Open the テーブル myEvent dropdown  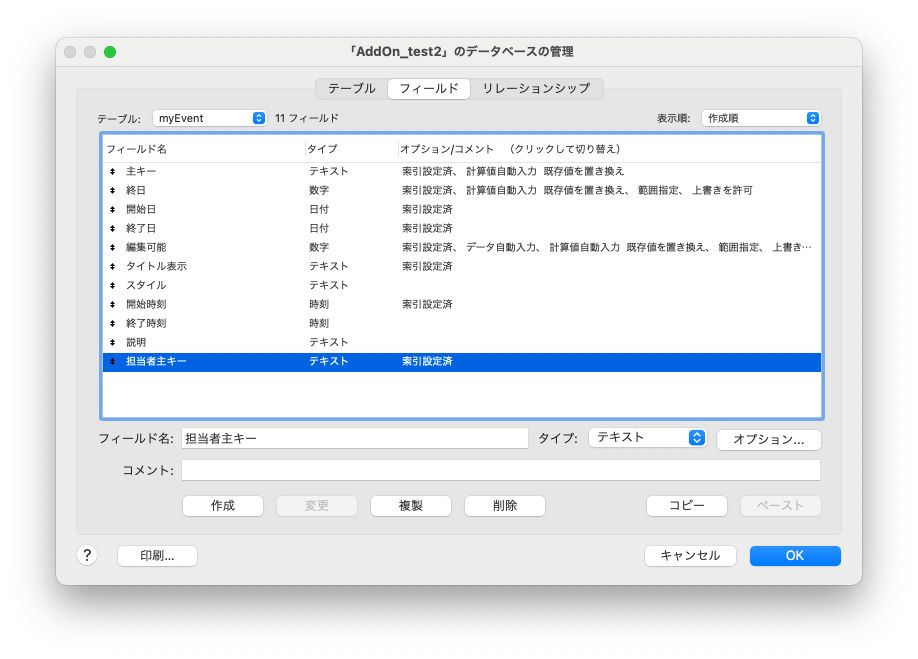[210, 118]
